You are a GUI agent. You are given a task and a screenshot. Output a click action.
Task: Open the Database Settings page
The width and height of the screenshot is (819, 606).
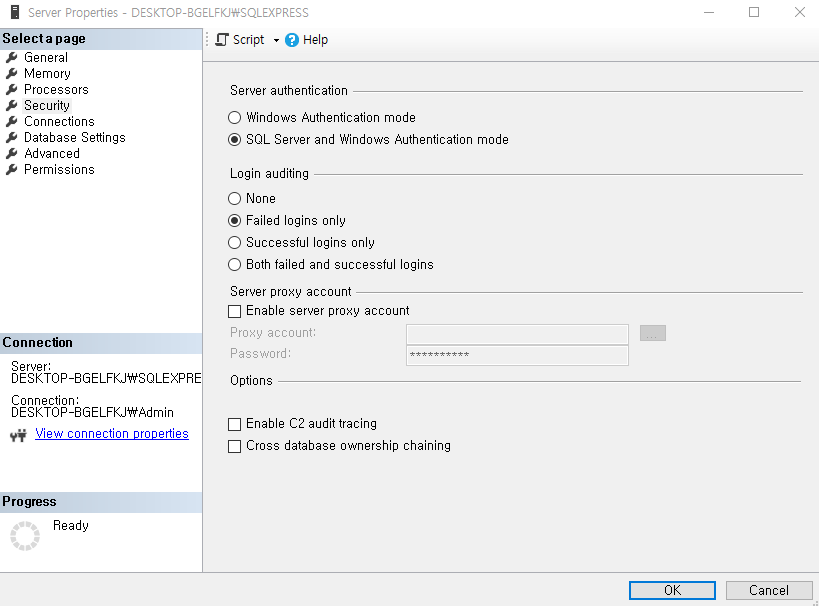[x=75, y=137]
